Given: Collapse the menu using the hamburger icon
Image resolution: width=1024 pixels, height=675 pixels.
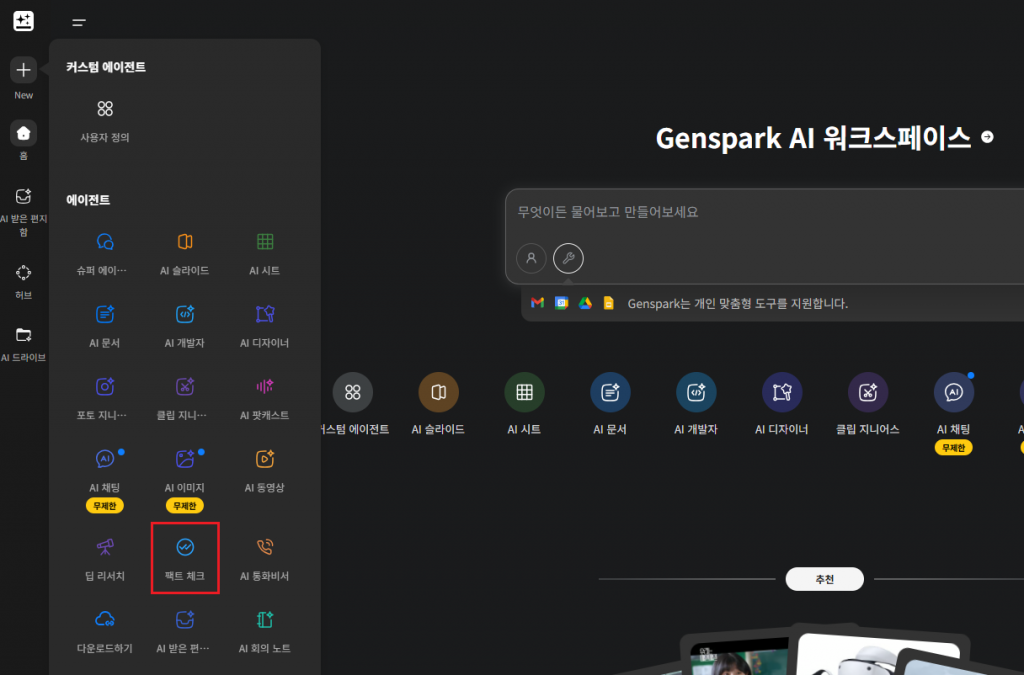Looking at the screenshot, I should click(x=78, y=21).
